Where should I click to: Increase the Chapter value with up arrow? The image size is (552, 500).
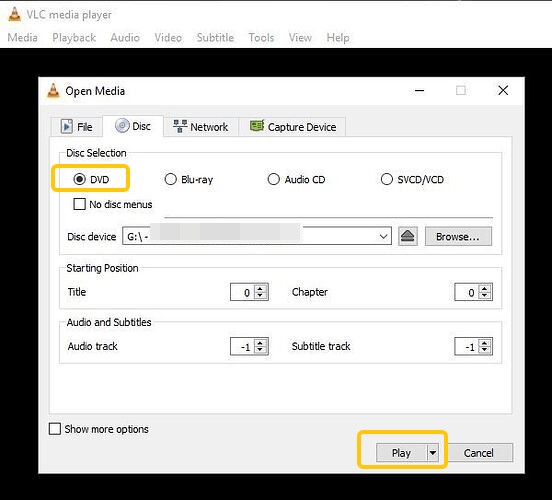pyautogui.click(x=485, y=288)
